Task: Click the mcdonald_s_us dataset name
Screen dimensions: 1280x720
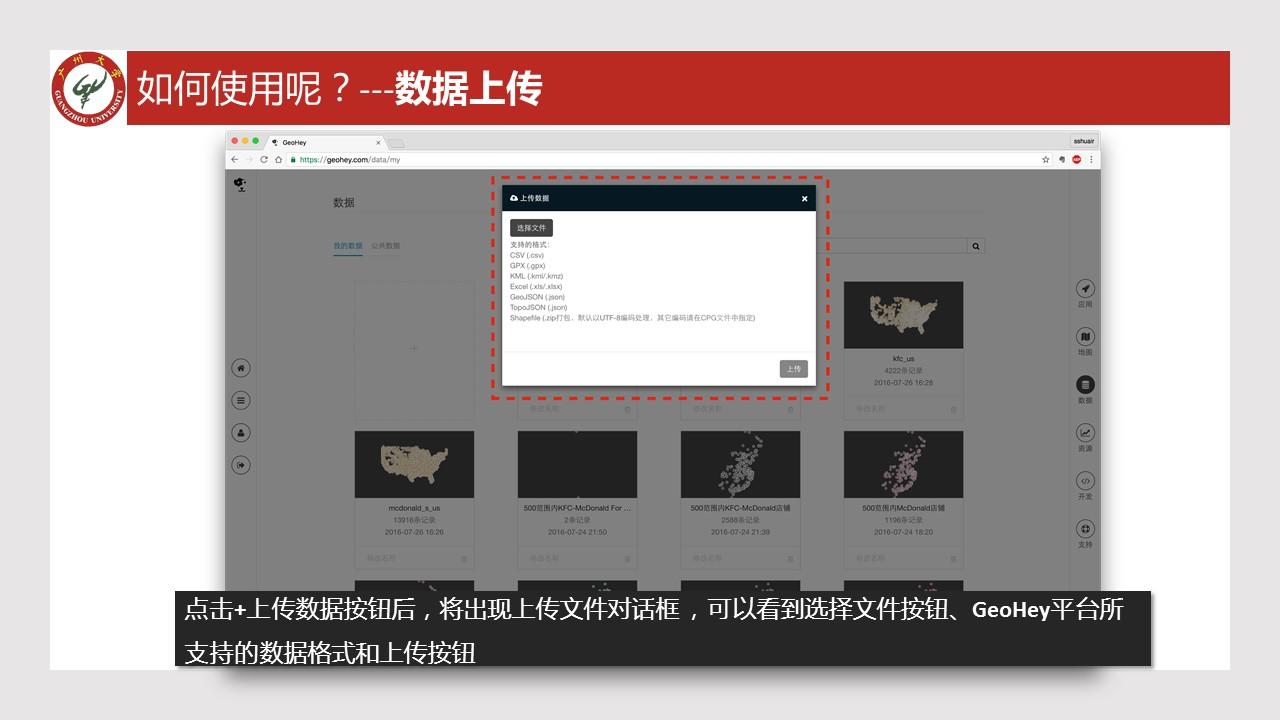Action: 414,508
